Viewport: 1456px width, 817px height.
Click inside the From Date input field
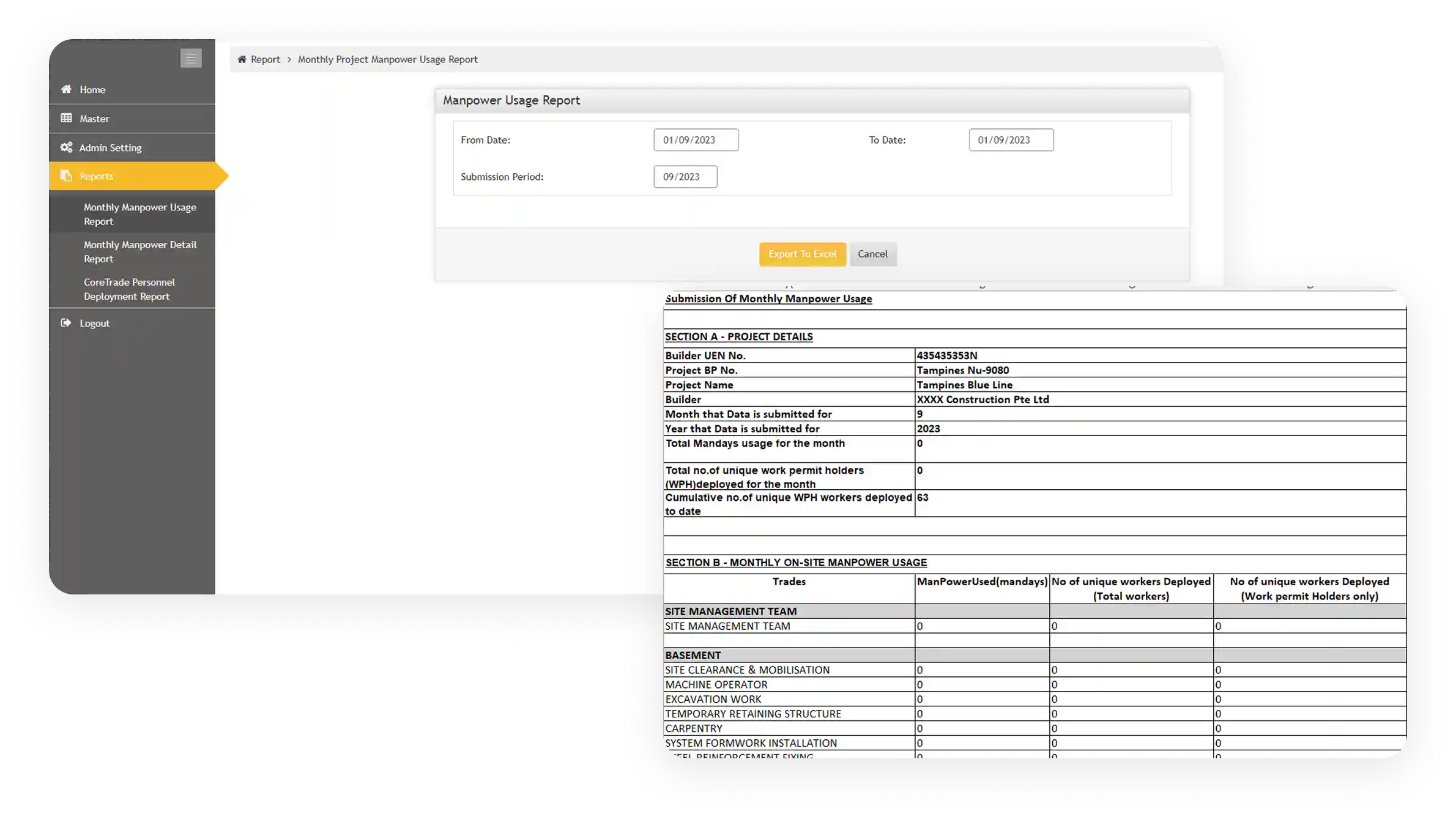[696, 139]
